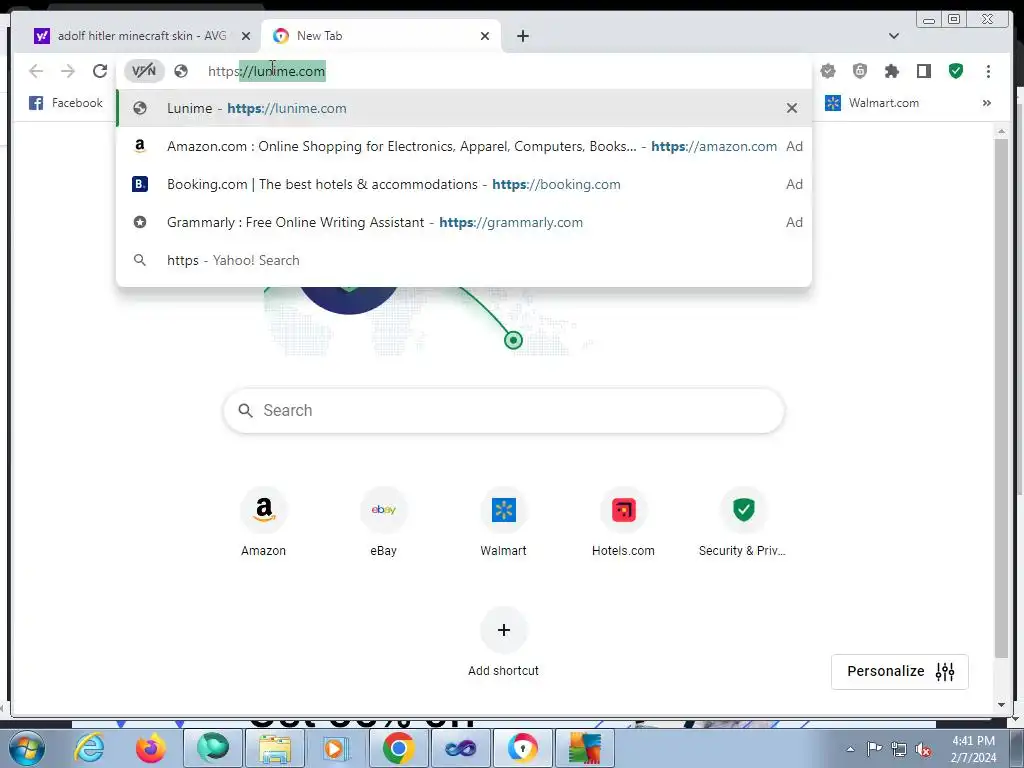This screenshot has width=1024, height=768.
Task: Open a new tab with plus button
Action: (522, 36)
